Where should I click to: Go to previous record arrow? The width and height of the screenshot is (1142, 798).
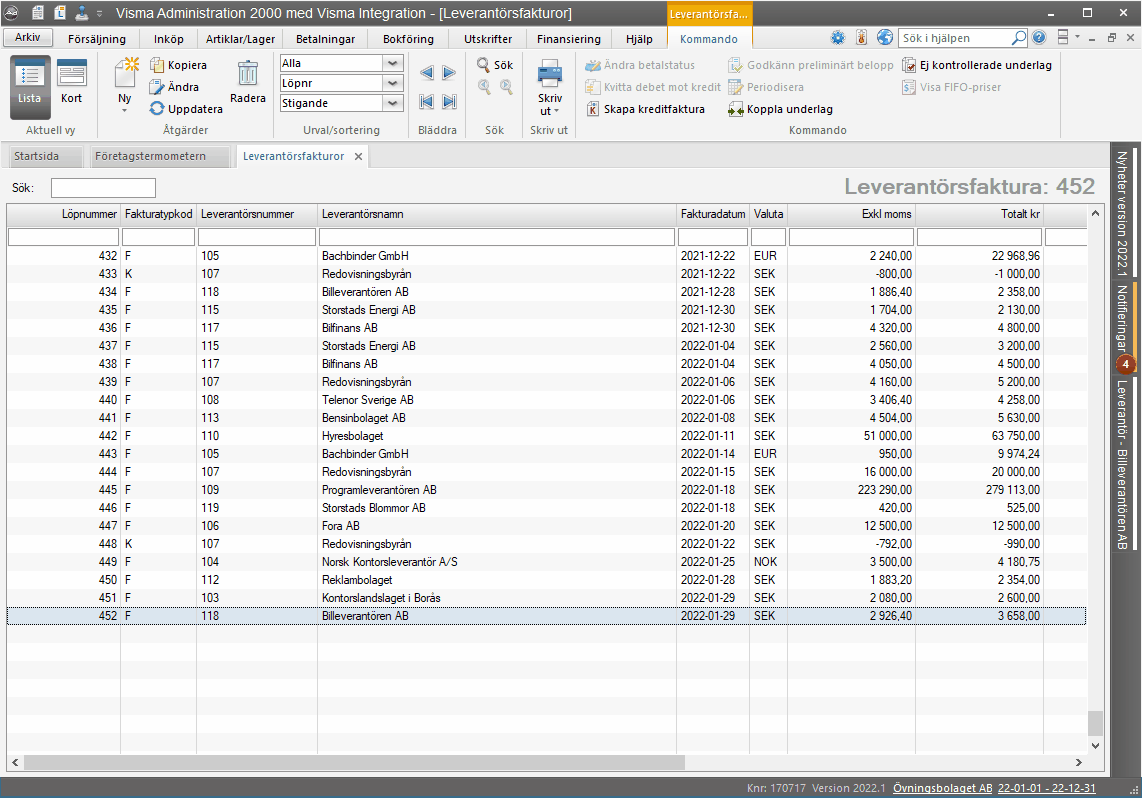(427, 72)
